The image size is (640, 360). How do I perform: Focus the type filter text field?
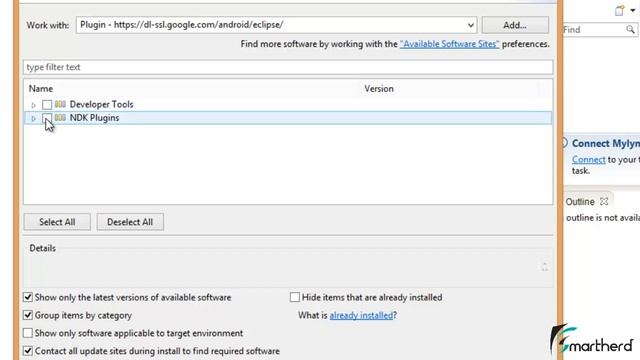[288, 67]
